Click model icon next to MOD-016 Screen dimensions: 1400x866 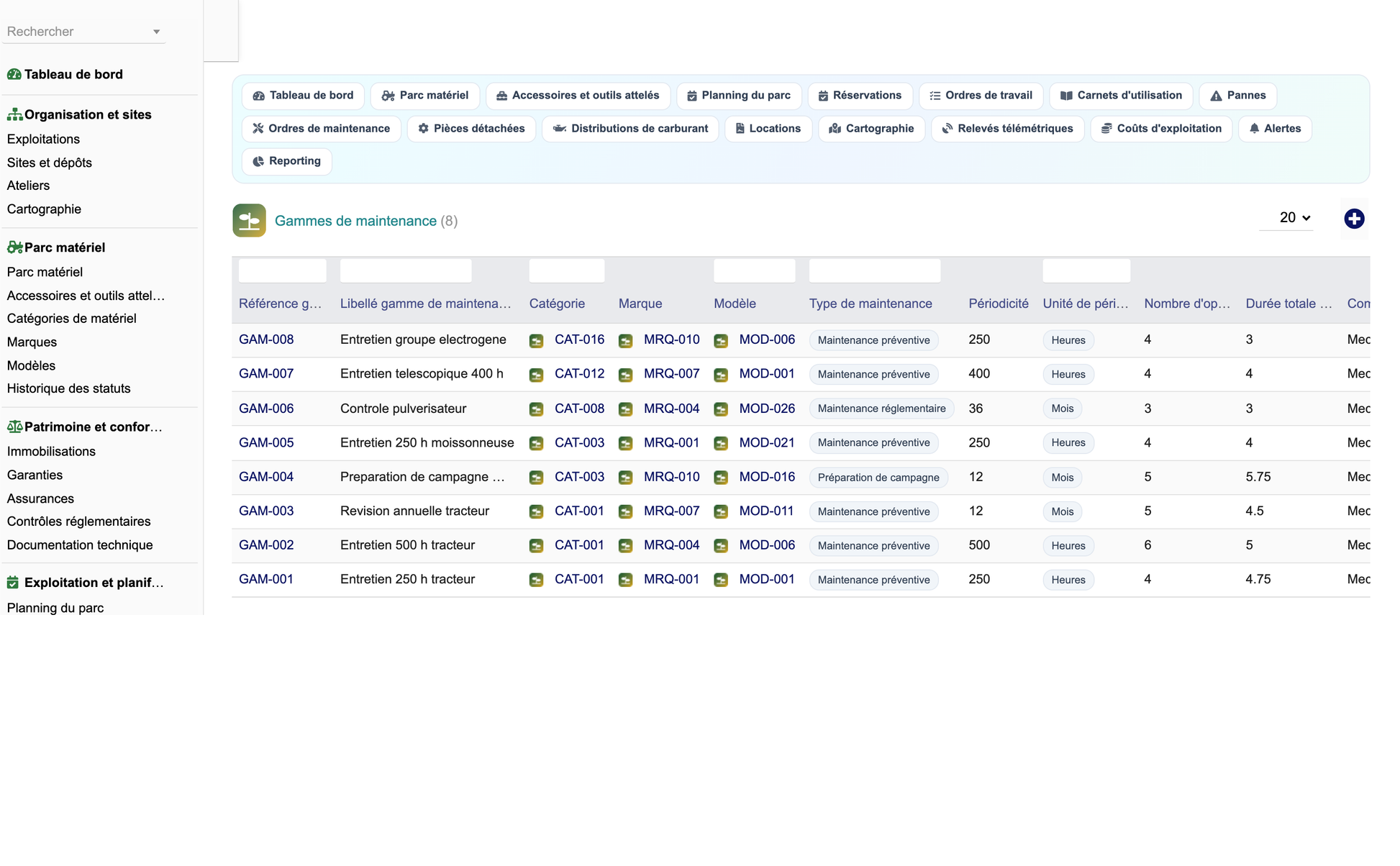pyautogui.click(x=721, y=478)
